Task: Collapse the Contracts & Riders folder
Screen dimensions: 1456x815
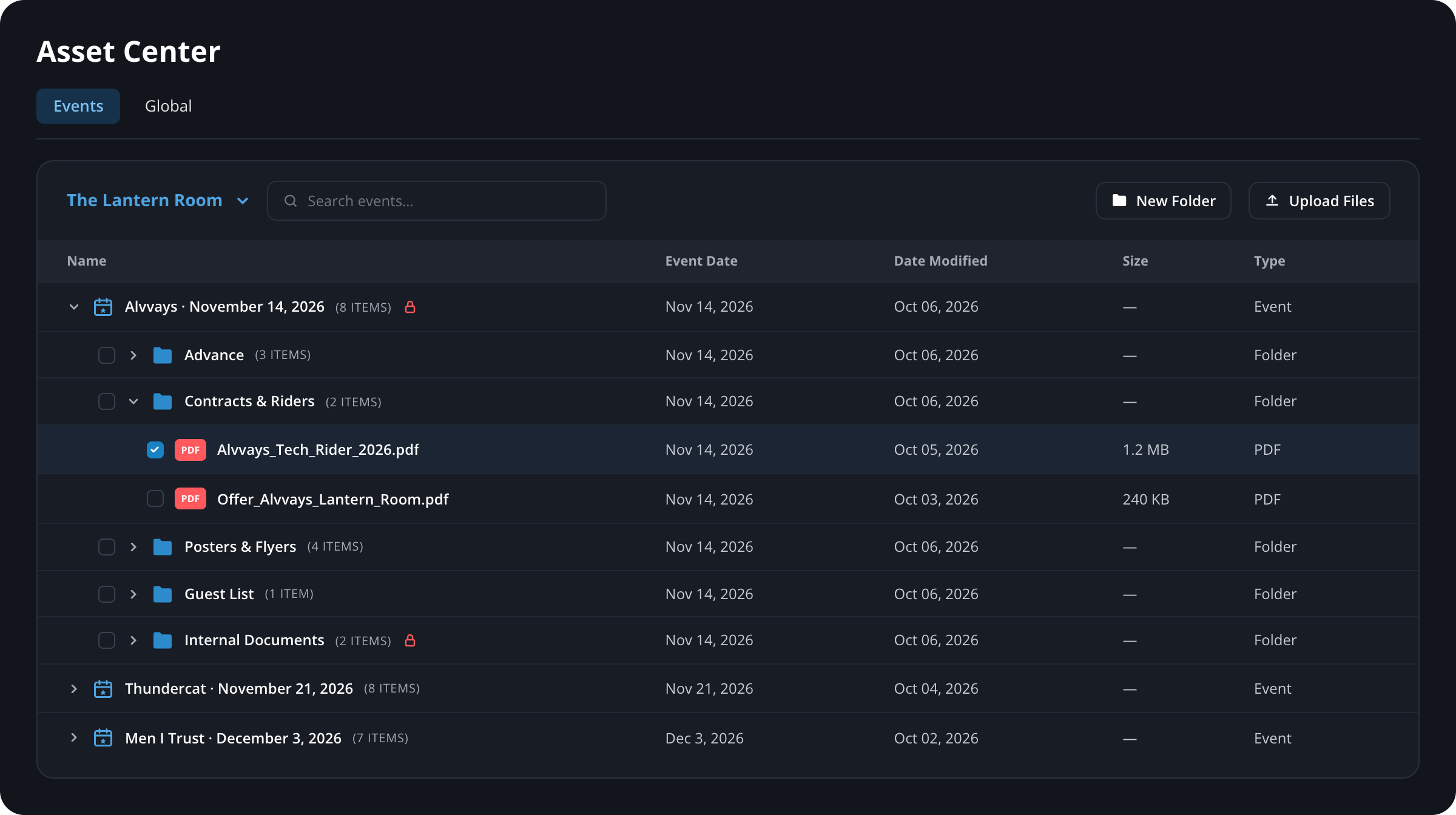Action: coord(133,401)
